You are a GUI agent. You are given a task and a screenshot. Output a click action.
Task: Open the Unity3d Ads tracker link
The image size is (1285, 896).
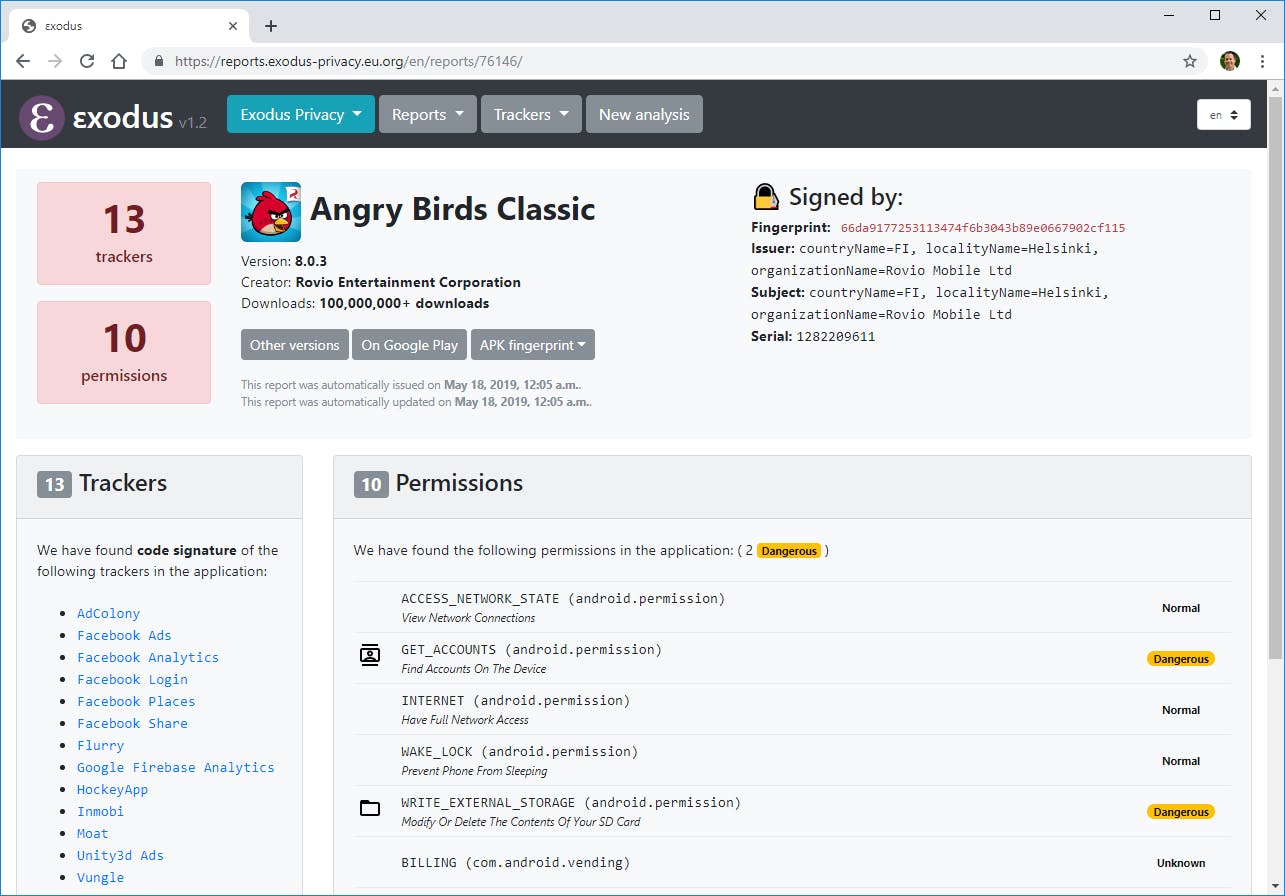[120, 855]
